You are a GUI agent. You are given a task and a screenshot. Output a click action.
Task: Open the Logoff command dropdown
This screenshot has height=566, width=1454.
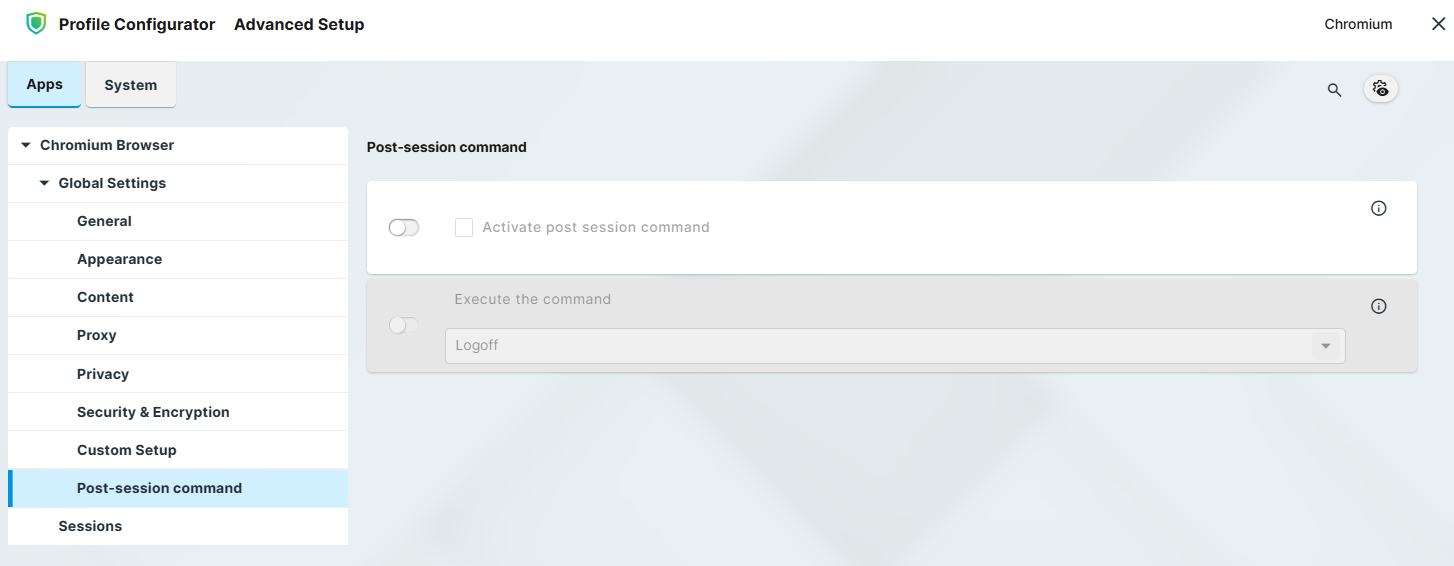1325,346
